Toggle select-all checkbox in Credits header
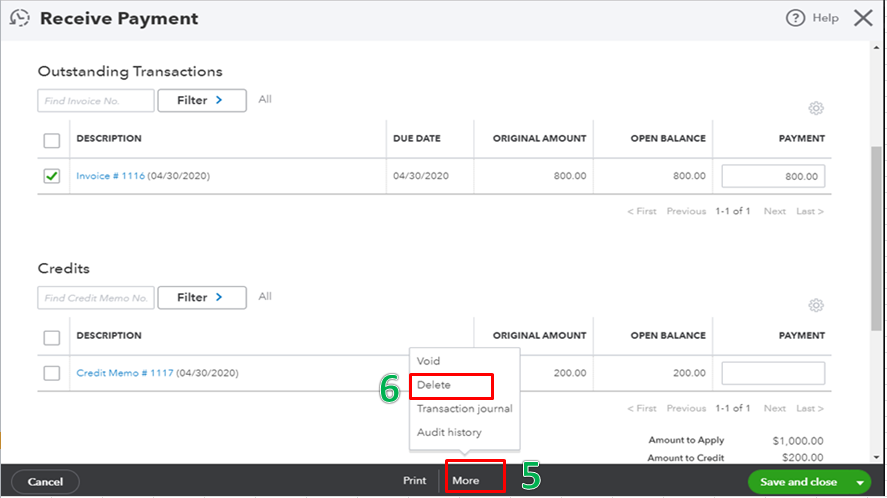Viewport: 887px width, 498px height. 52,337
